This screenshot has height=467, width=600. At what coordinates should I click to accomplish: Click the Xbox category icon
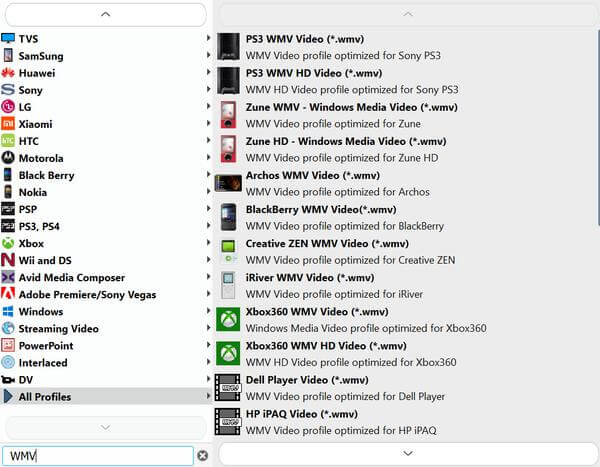[8, 243]
